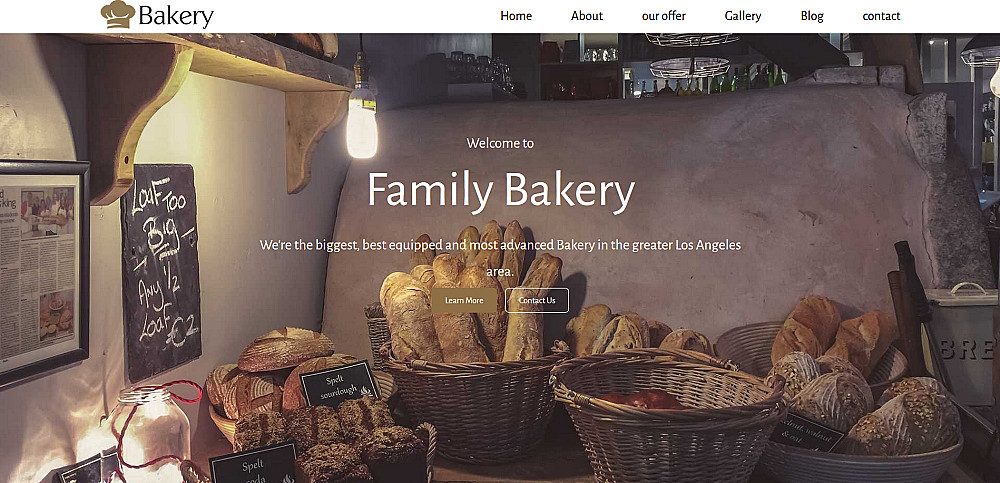Click the 'Spelt soda' label card

(x=254, y=464)
